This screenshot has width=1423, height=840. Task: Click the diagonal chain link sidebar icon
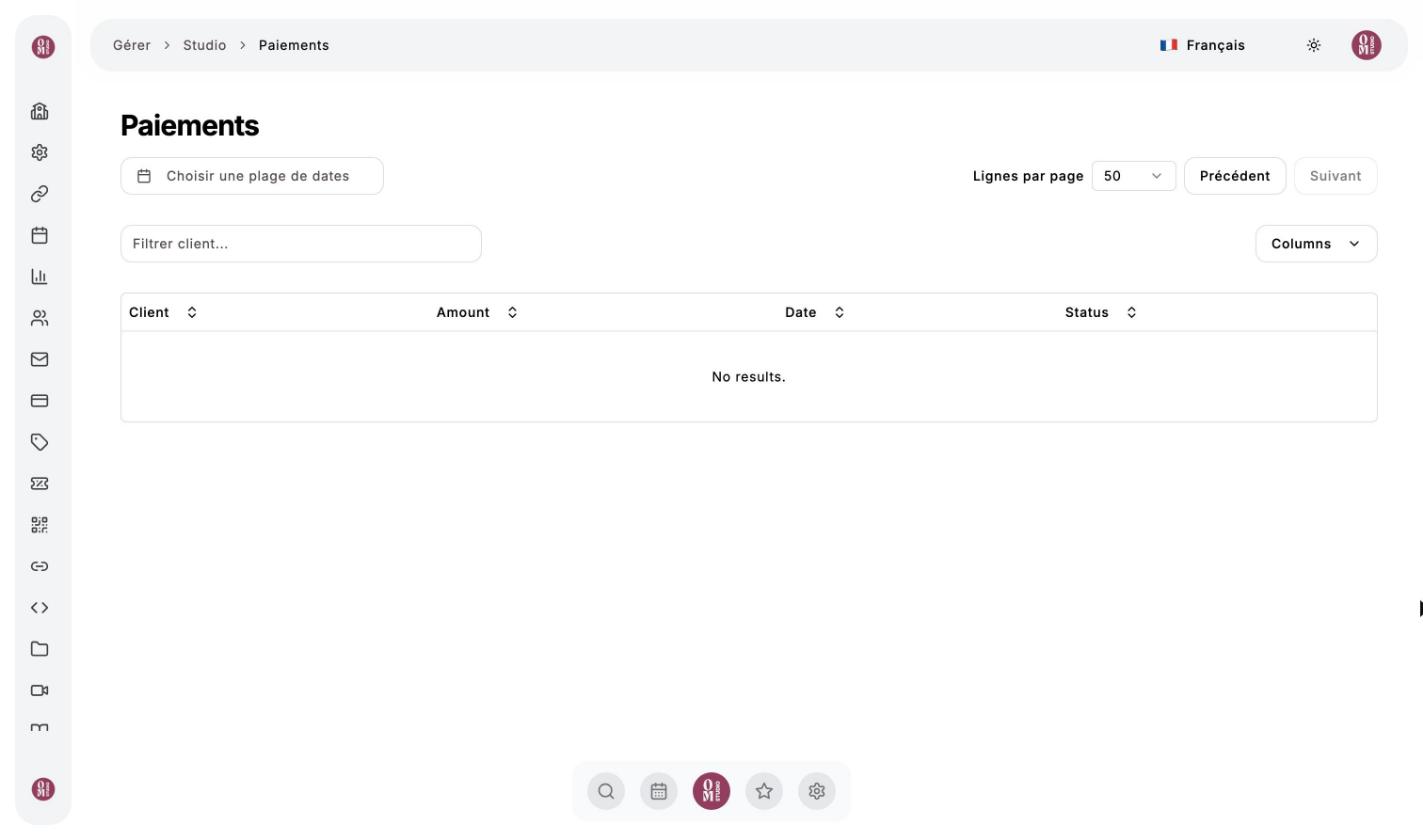(x=40, y=194)
